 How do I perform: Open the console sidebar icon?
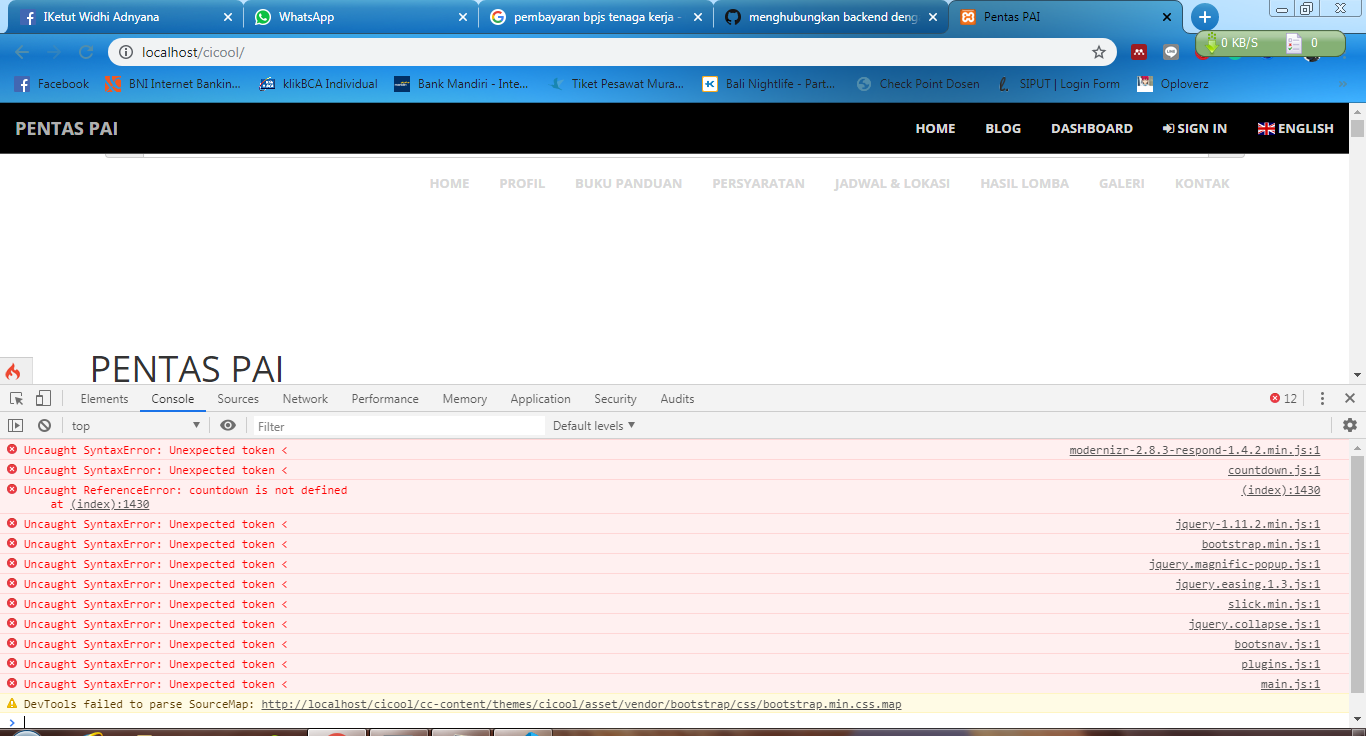pos(16,425)
